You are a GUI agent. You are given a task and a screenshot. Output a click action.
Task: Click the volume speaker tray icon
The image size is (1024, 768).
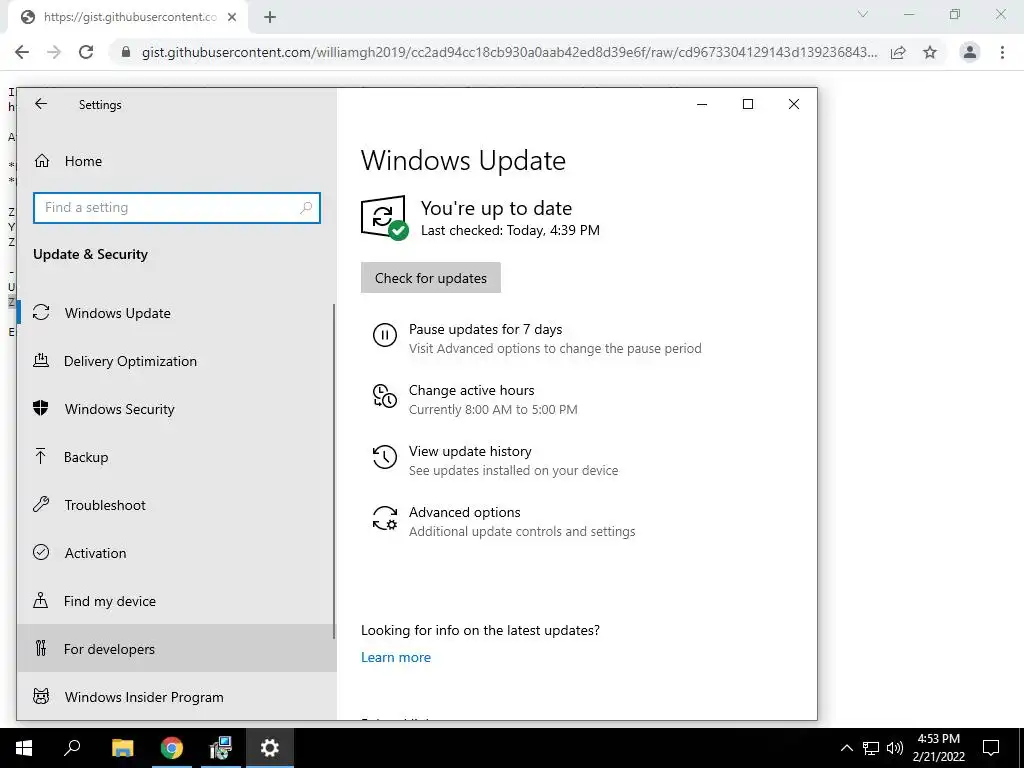895,748
